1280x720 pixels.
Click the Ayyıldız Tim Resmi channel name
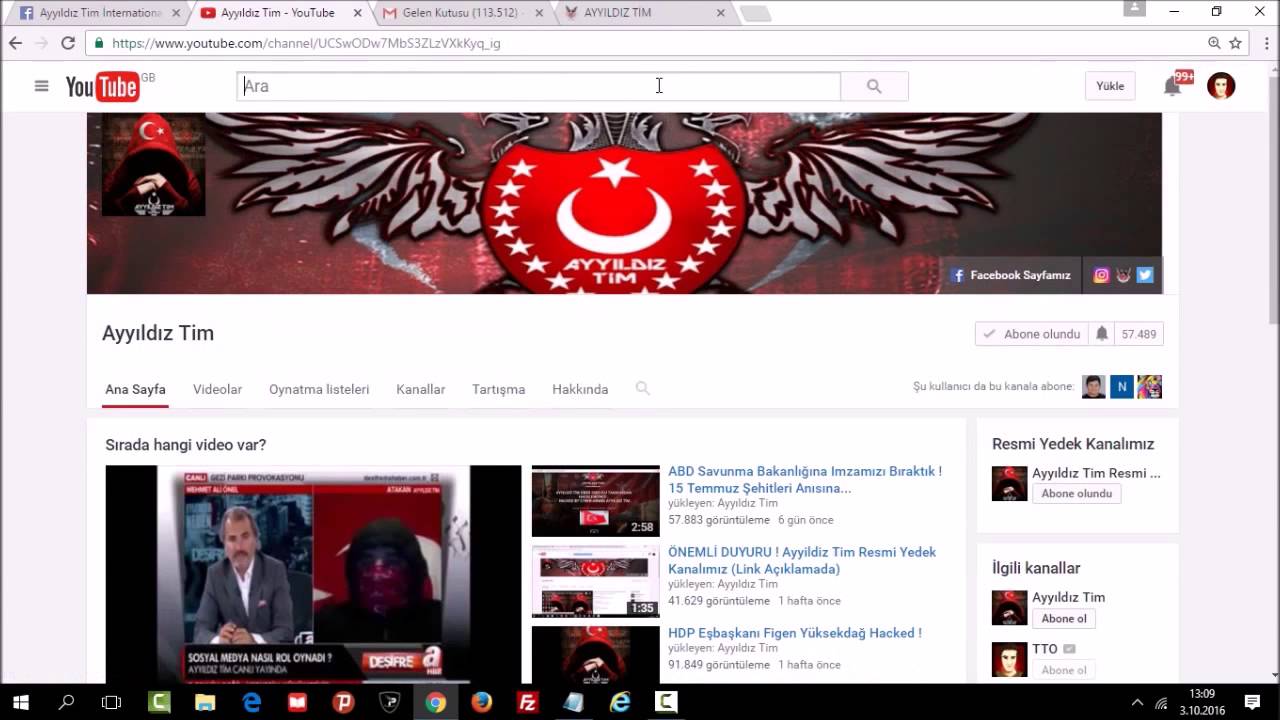click(1096, 473)
